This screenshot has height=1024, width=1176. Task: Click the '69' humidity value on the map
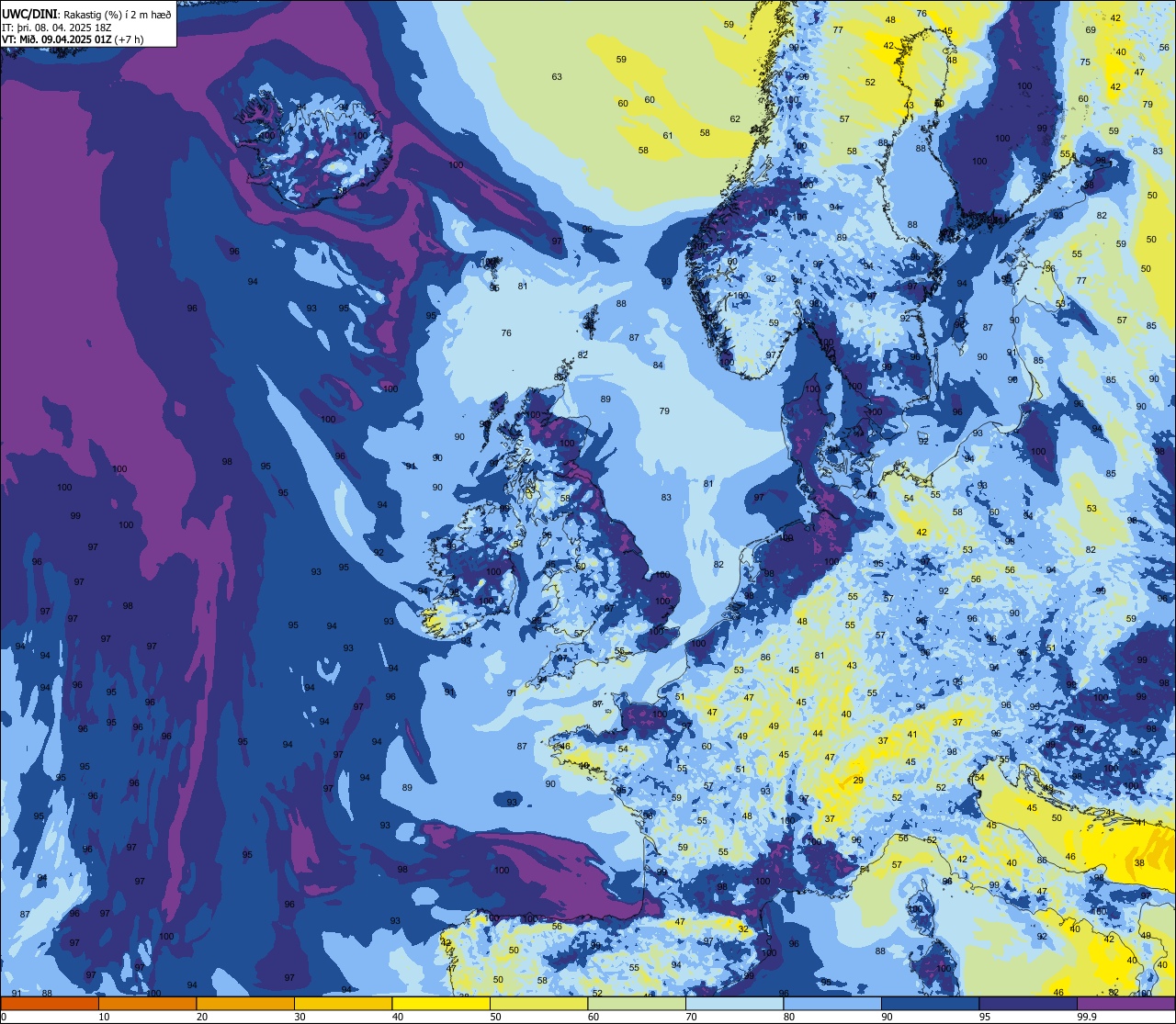point(1091,30)
